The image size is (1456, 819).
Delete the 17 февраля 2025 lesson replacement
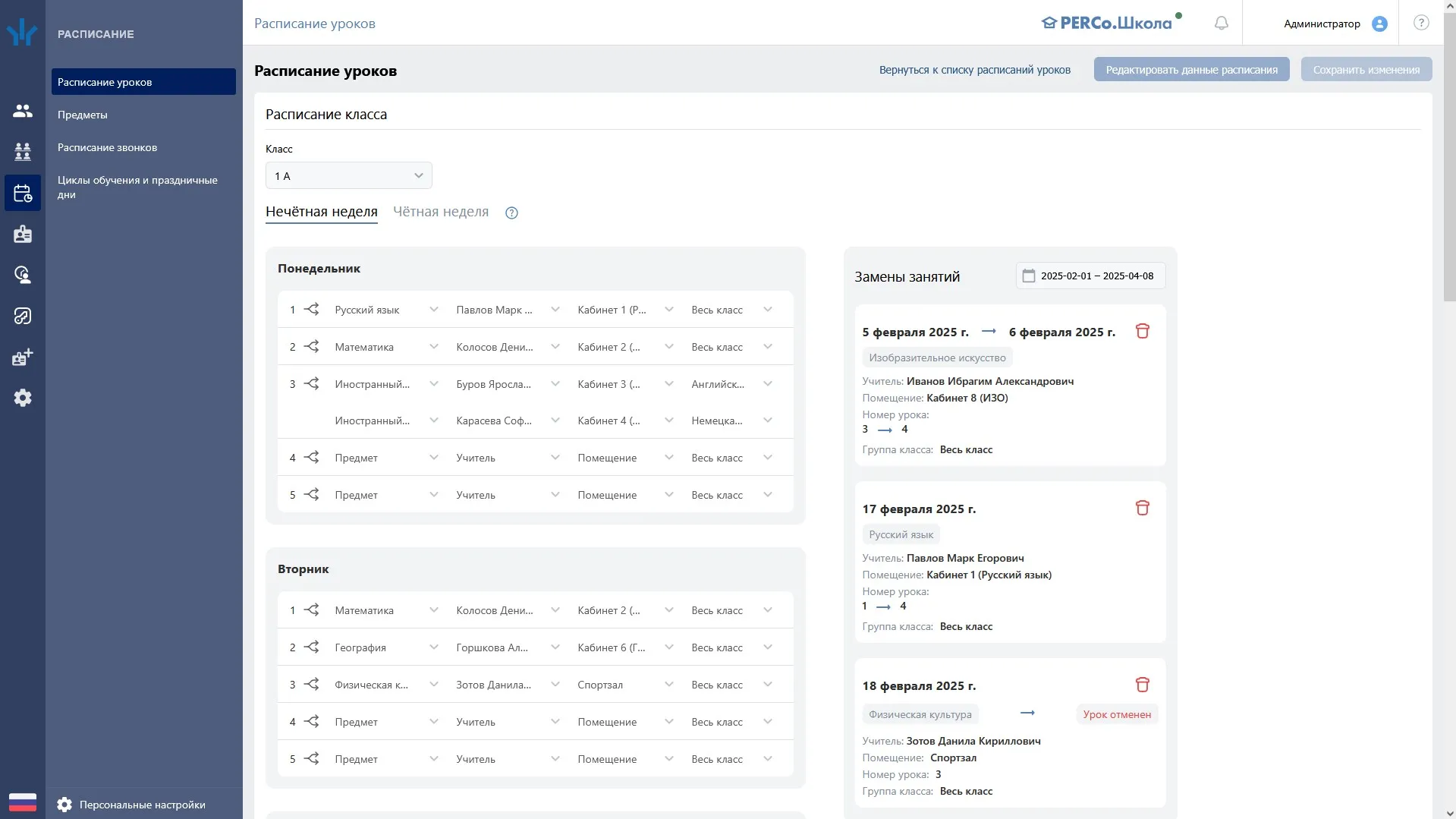1142,508
